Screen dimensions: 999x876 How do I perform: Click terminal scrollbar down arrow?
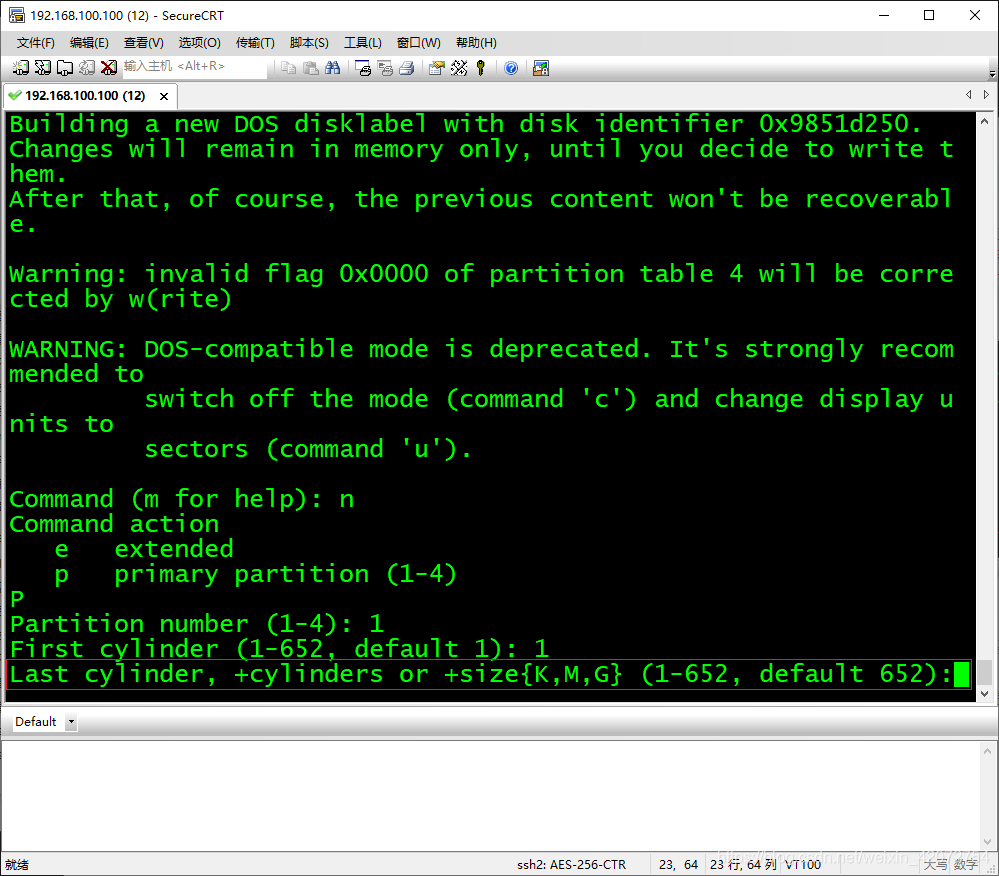pyautogui.click(x=984, y=693)
